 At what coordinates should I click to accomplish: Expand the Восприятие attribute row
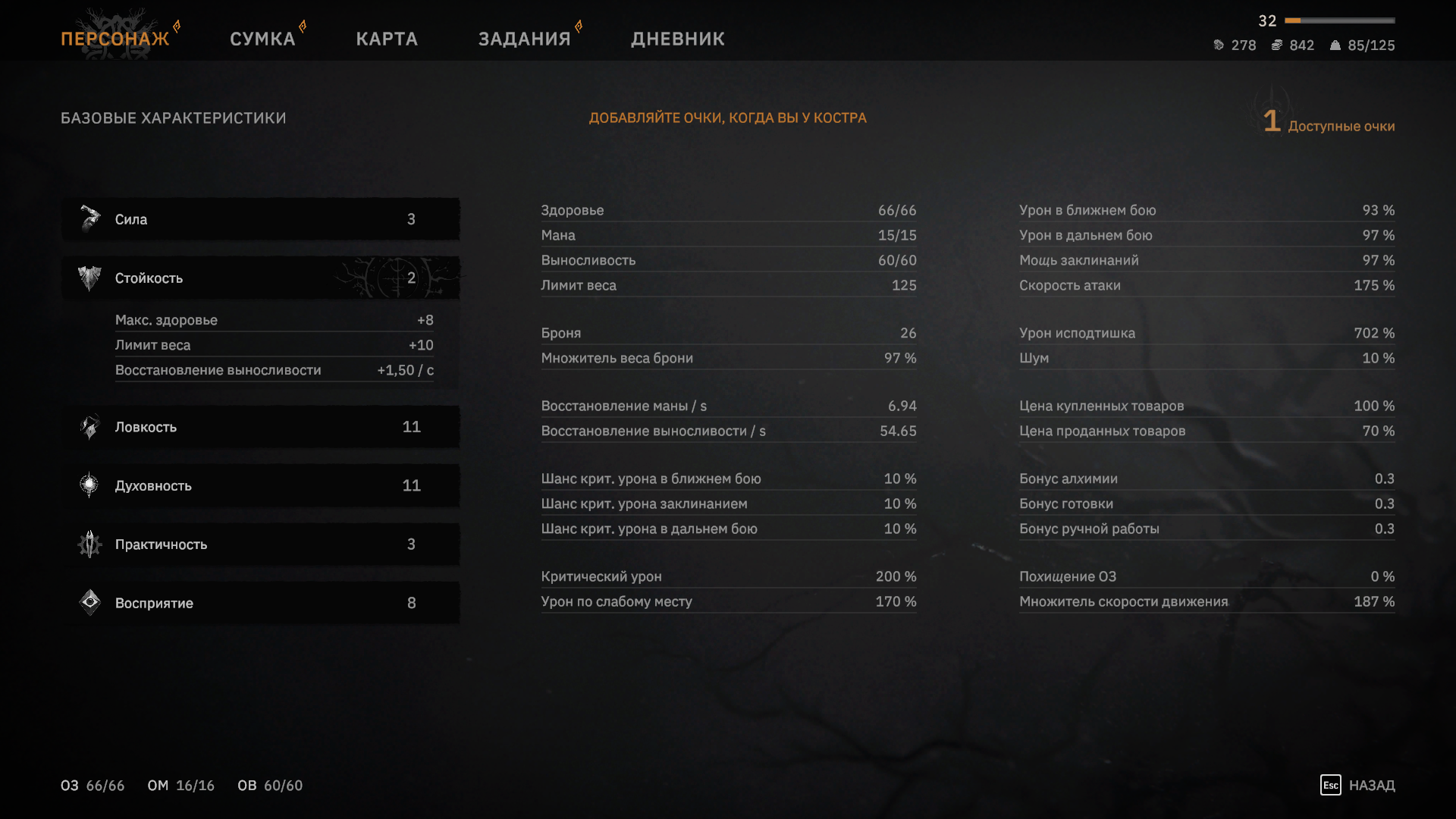tap(261, 603)
